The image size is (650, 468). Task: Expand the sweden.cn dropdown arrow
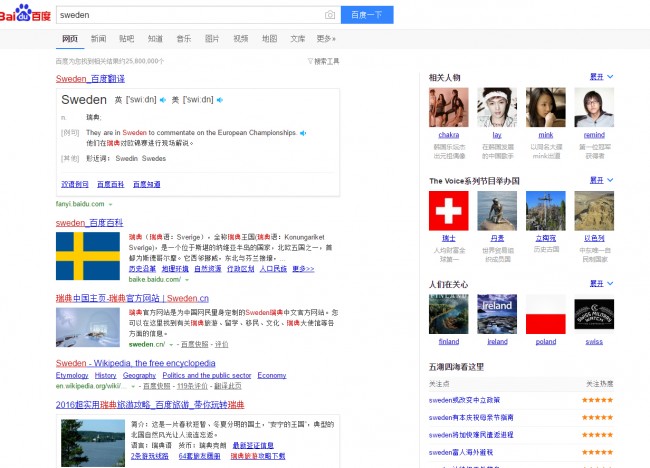(x=171, y=345)
